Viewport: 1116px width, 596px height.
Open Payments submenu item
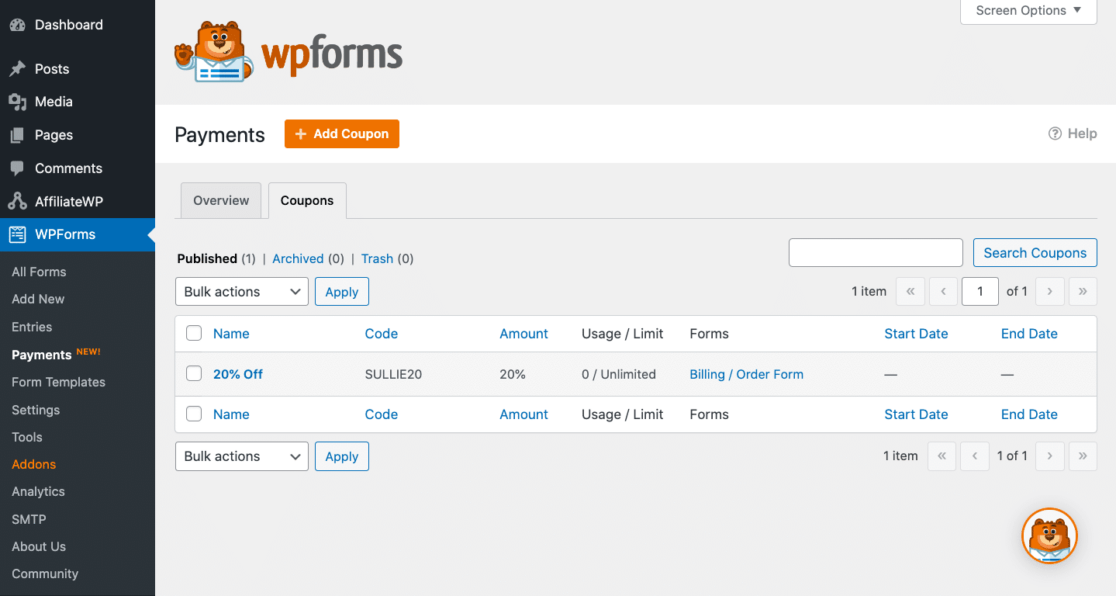click(41, 355)
